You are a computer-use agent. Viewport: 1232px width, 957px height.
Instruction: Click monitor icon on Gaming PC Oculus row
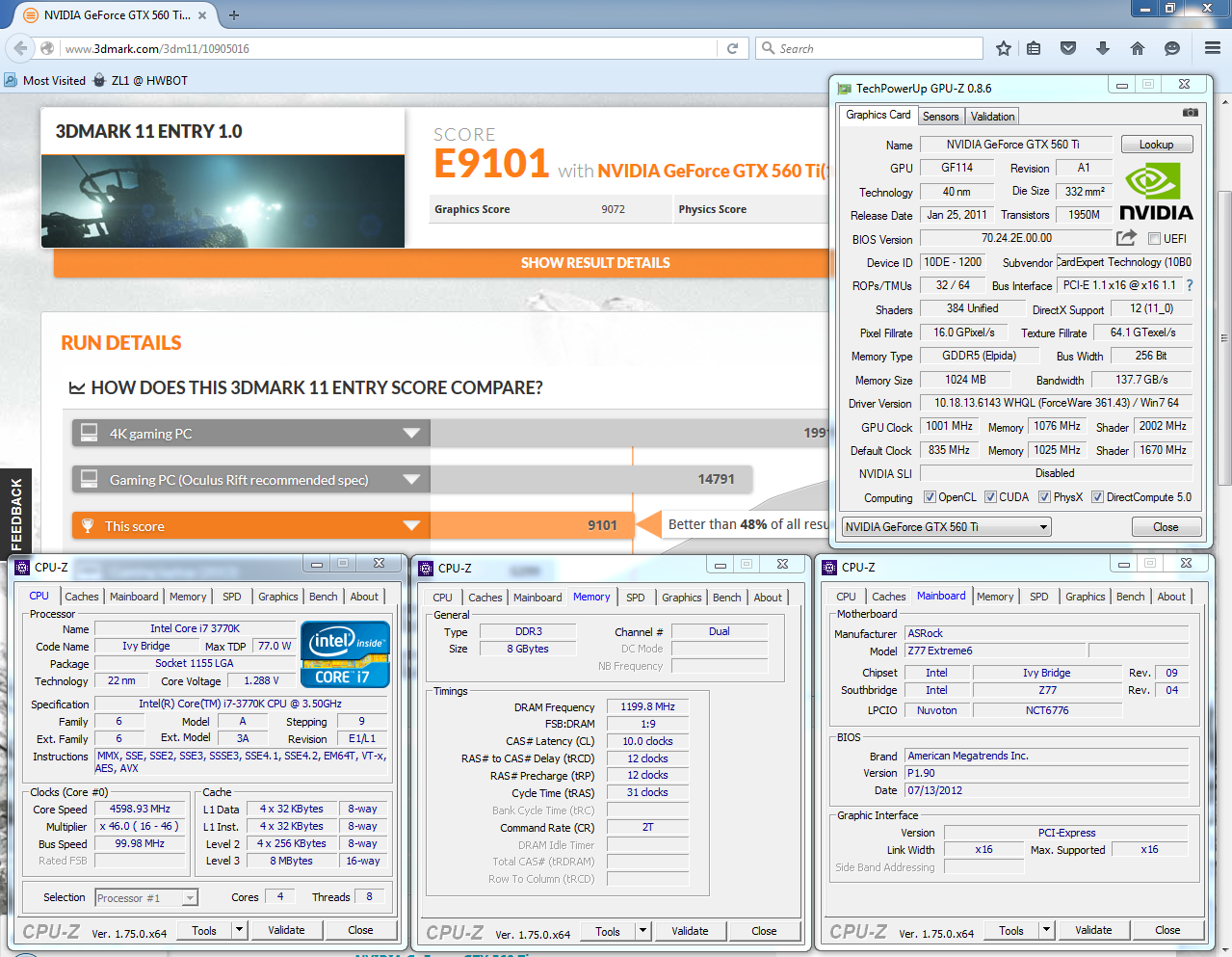[89, 479]
